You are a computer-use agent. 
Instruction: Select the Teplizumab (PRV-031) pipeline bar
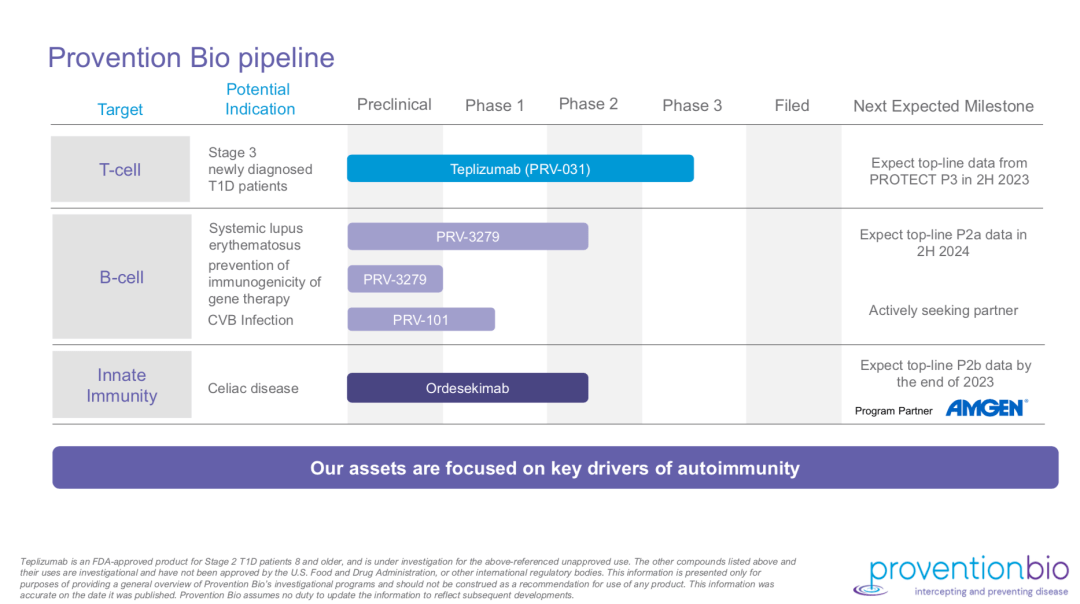point(520,169)
